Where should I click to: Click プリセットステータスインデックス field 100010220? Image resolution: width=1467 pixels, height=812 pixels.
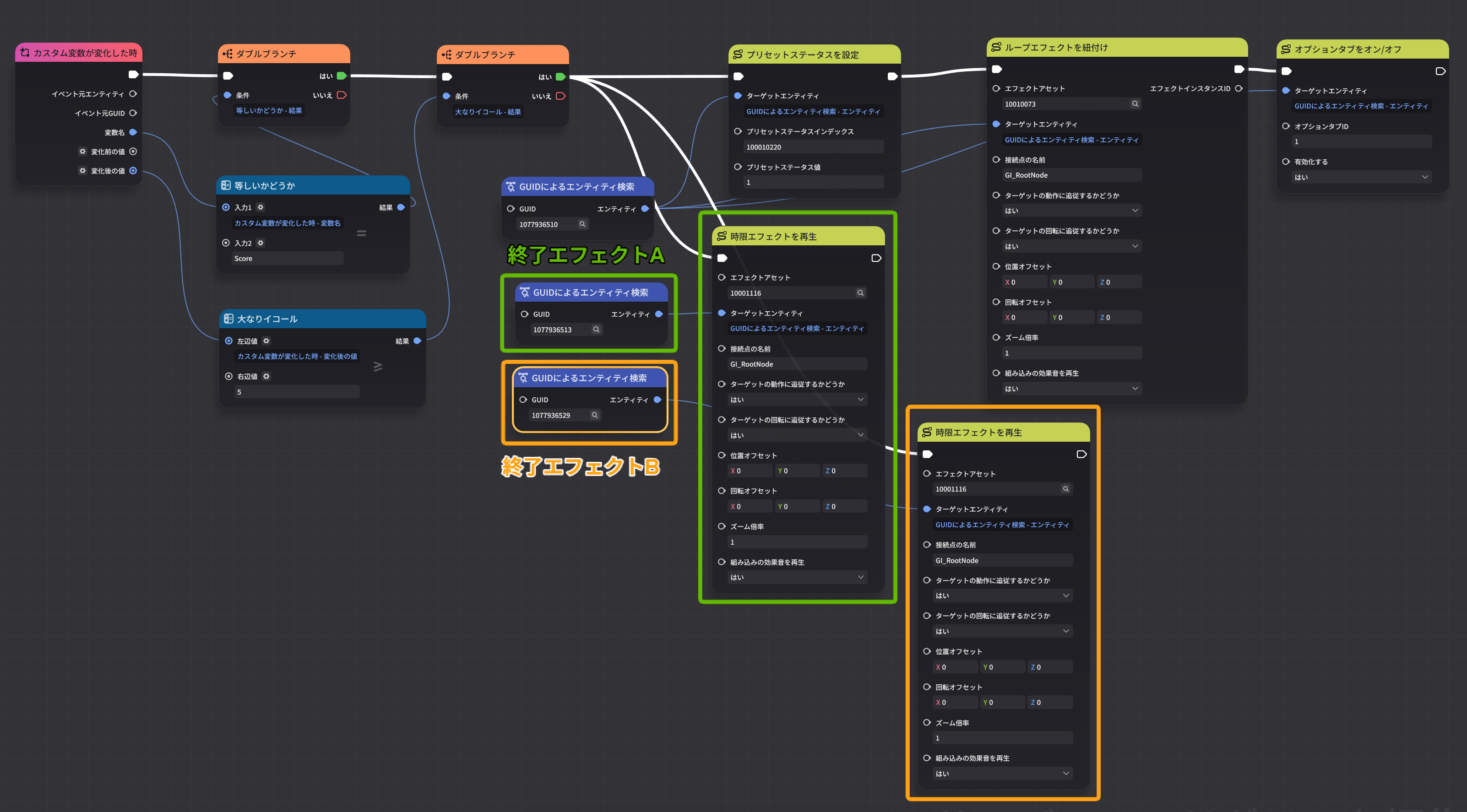click(813, 147)
